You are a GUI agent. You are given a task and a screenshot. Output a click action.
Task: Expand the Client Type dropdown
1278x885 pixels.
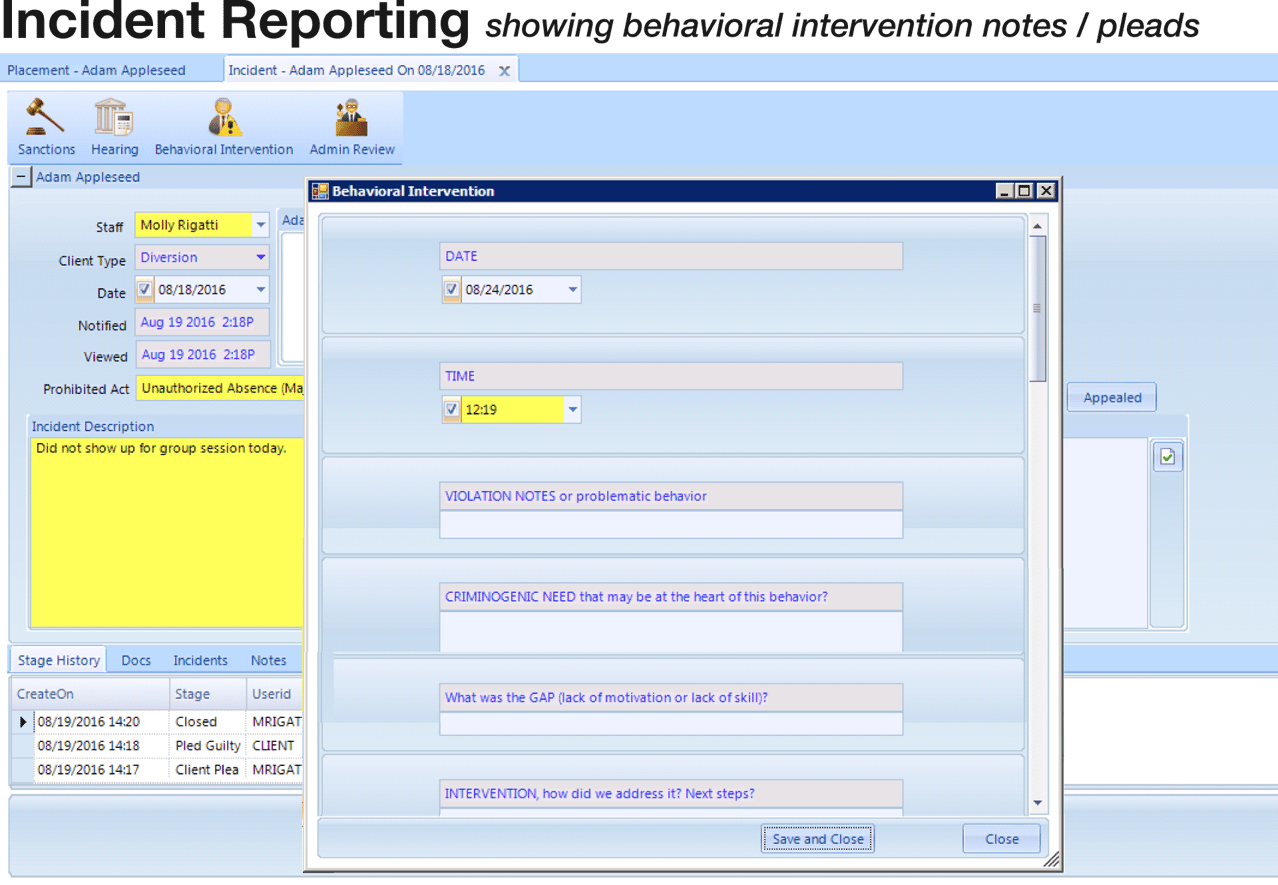(261, 257)
